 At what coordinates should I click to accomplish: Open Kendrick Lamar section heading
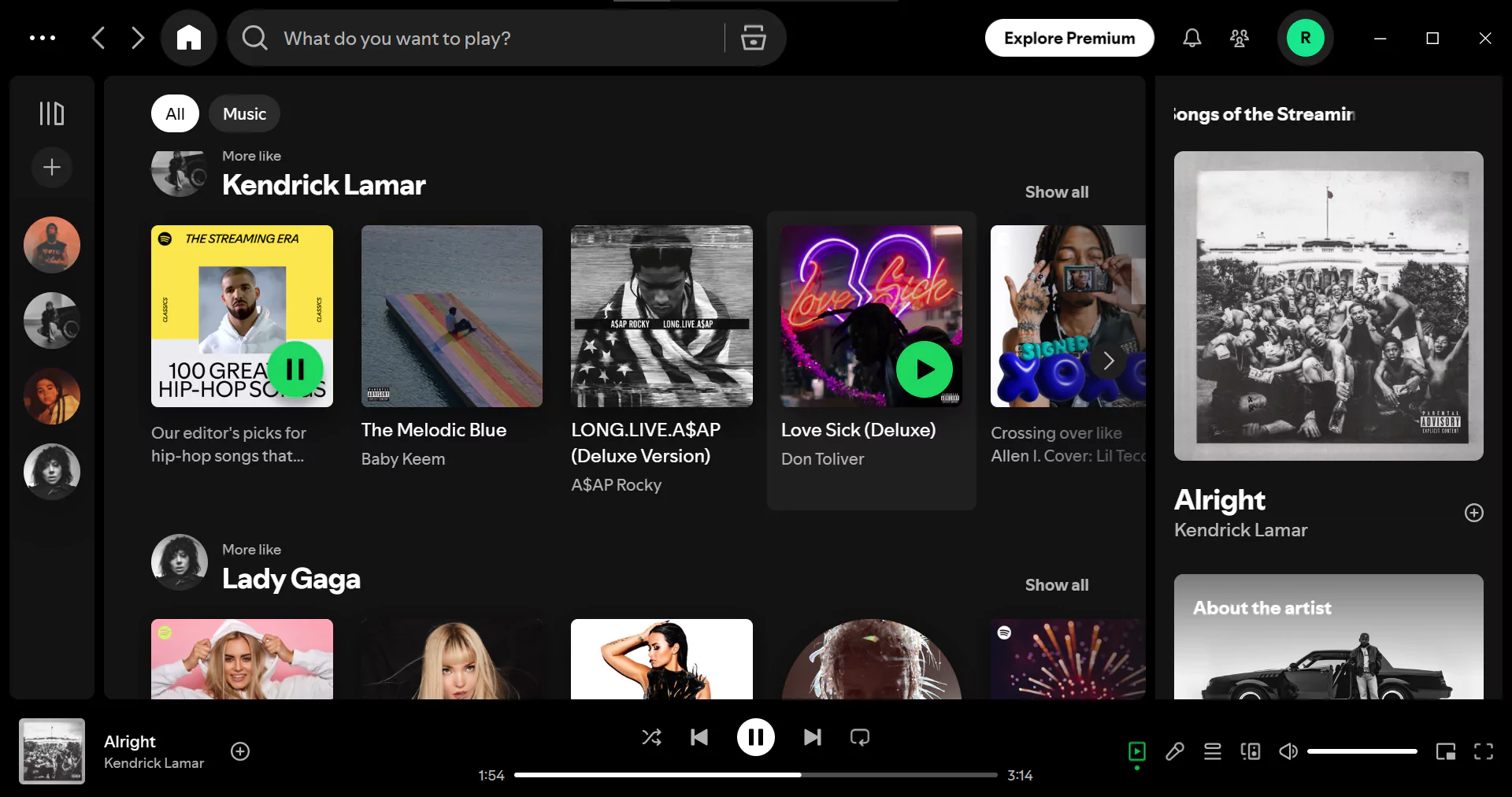[324, 185]
